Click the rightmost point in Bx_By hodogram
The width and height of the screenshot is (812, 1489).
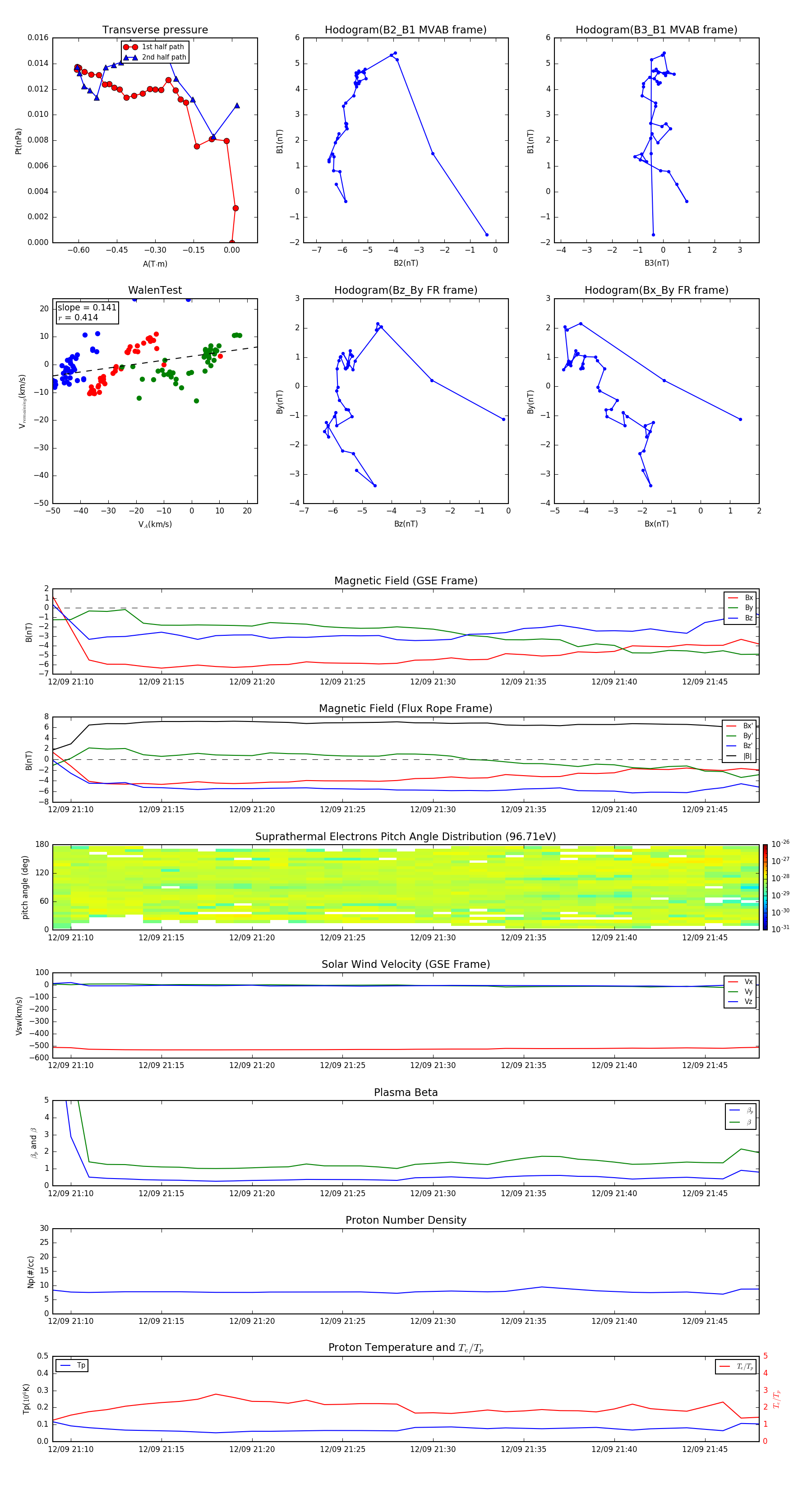coord(740,420)
